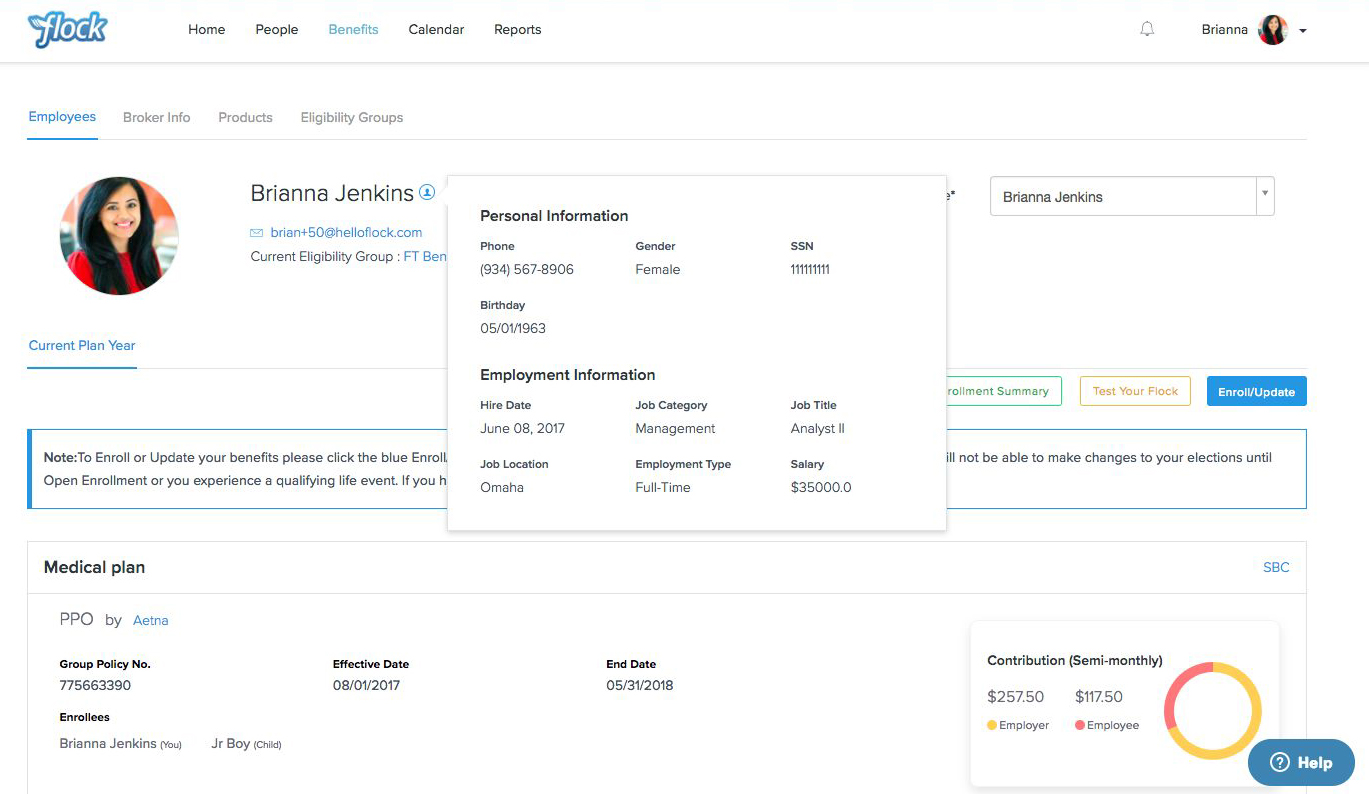Switch to the Eligibility Groups tab
This screenshot has height=794, width=1369.
(352, 118)
